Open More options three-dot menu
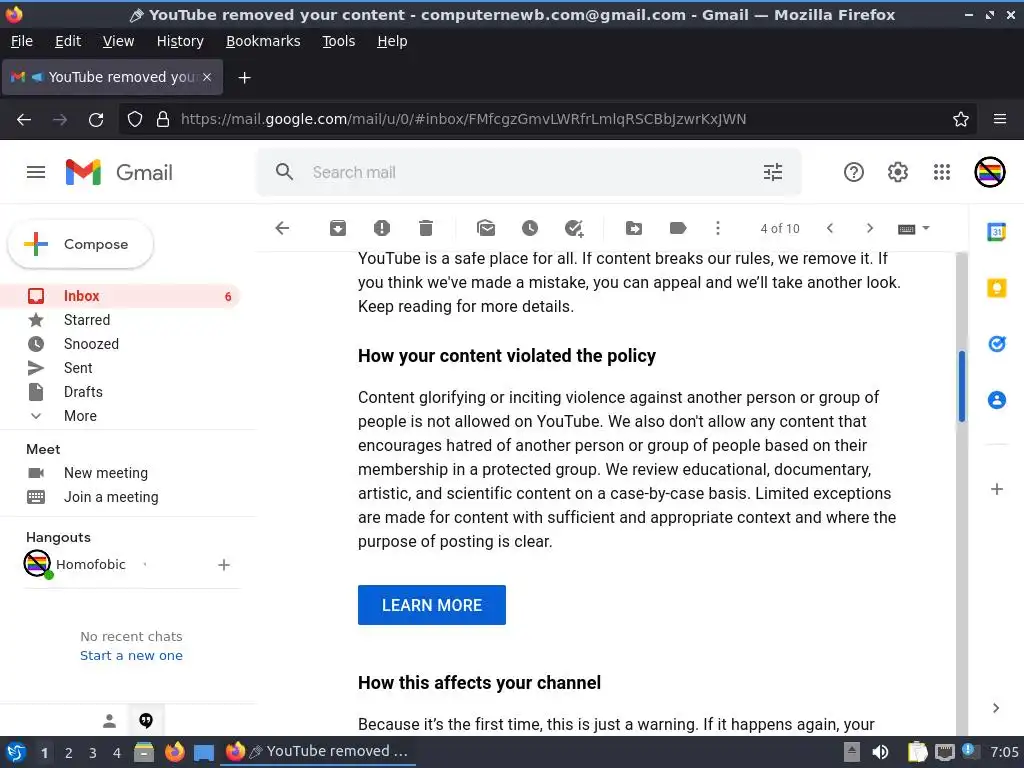The height and width of the screenshot is (768, 1024). coord(718,228)
